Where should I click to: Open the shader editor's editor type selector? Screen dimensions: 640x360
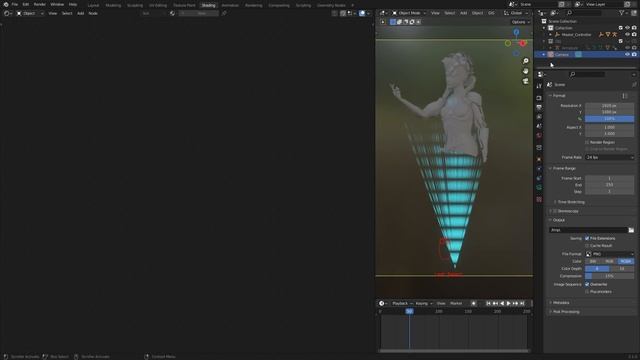point(7,13)
